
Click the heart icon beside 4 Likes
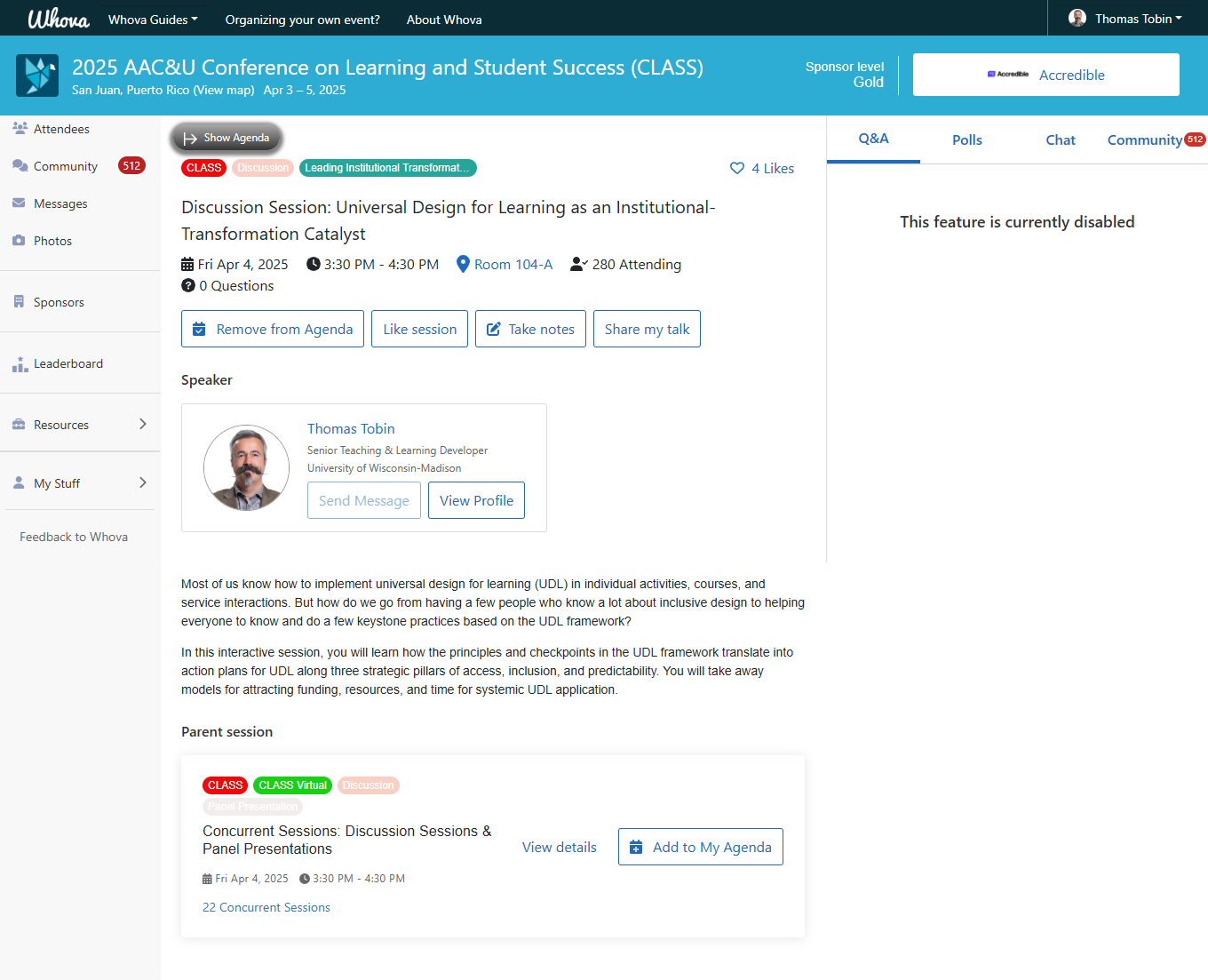[737, 168]
